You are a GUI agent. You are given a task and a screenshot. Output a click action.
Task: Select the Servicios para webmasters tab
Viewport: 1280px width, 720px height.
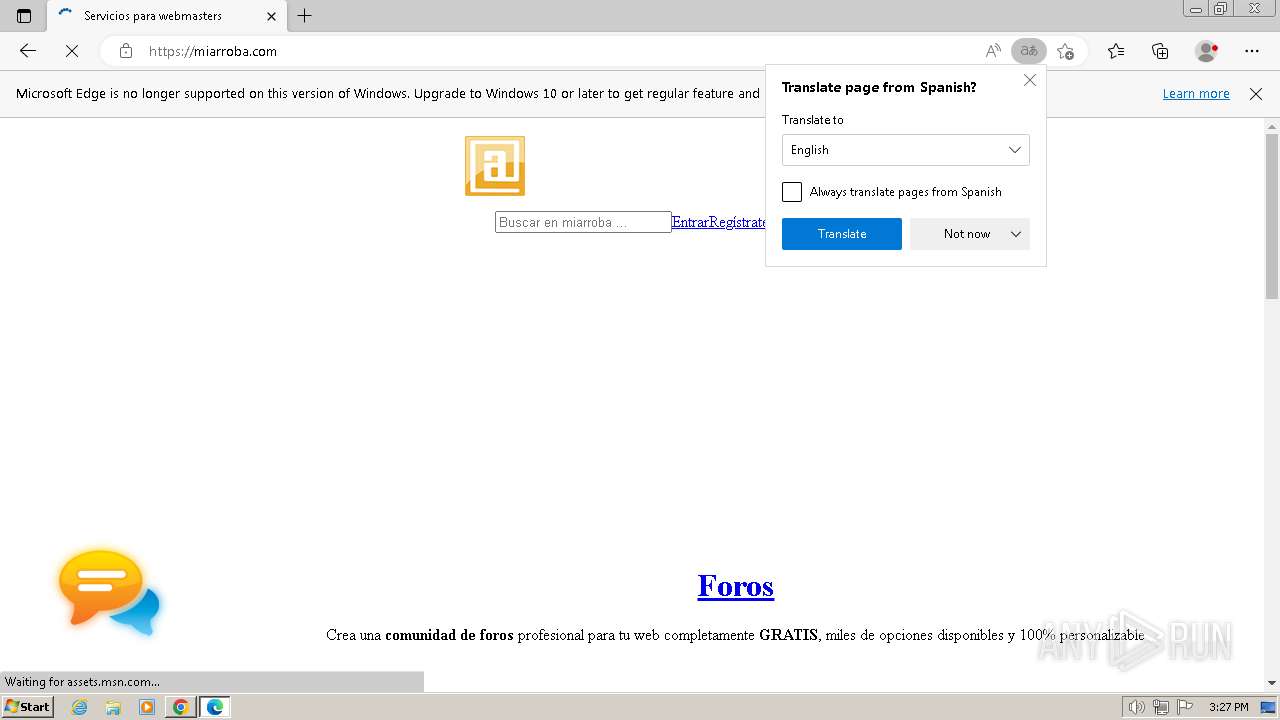point(165,16)
